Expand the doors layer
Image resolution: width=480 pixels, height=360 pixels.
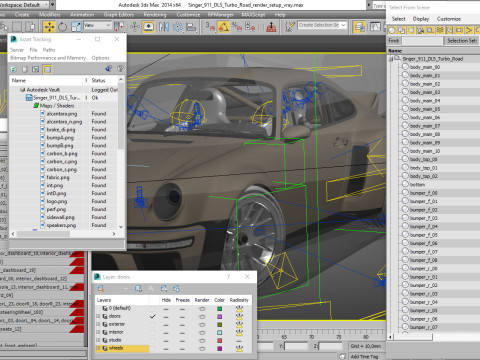(x=98, y=316)
